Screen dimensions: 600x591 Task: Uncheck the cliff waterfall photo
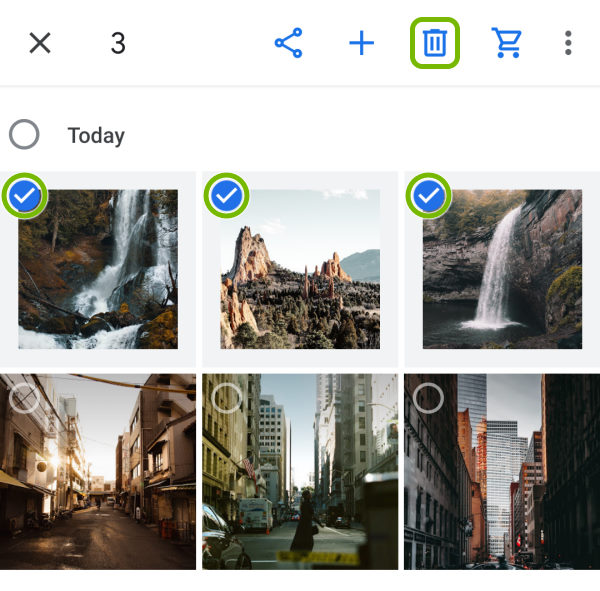point(429,196)
